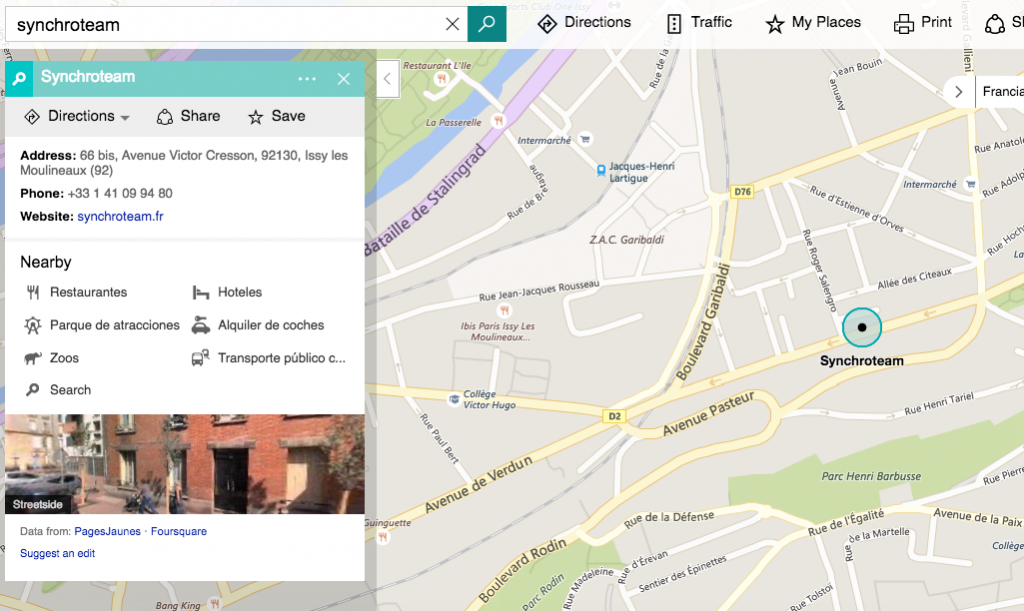The width and height of the screenshot is (1024, 611).
Task: Open My Places
Action: click(x=813, y=23)
